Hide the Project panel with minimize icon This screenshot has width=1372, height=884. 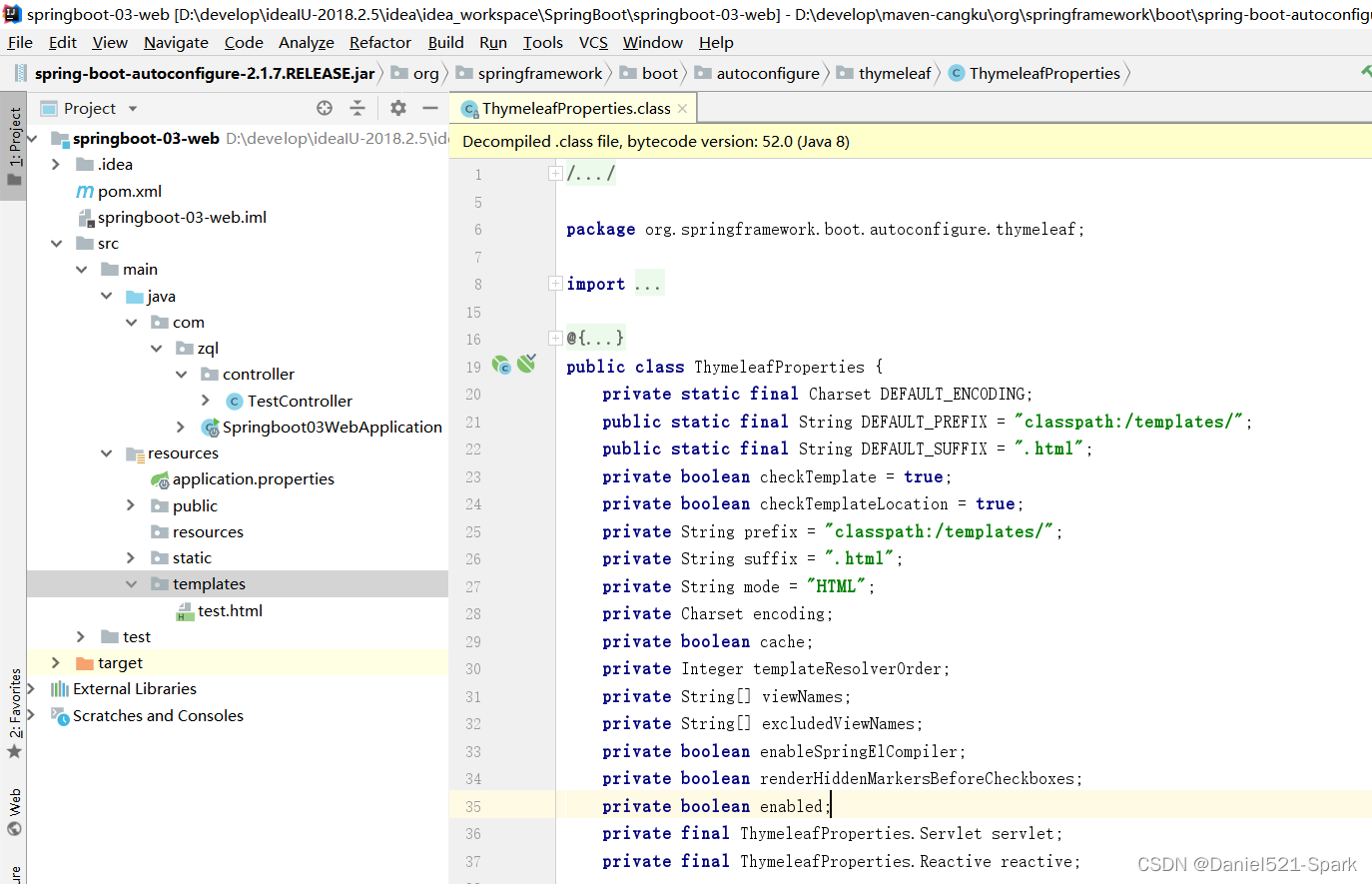(430, 108)
